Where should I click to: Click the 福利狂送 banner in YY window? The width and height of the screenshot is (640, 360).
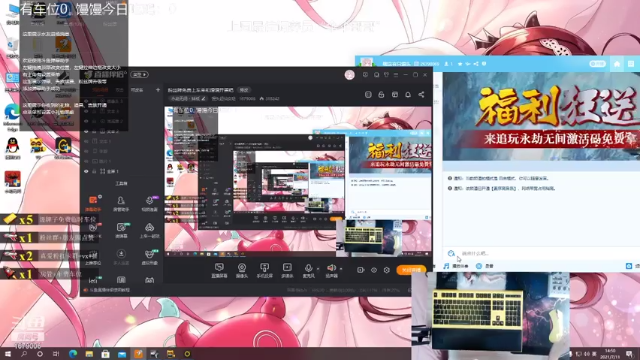(541, 116)
